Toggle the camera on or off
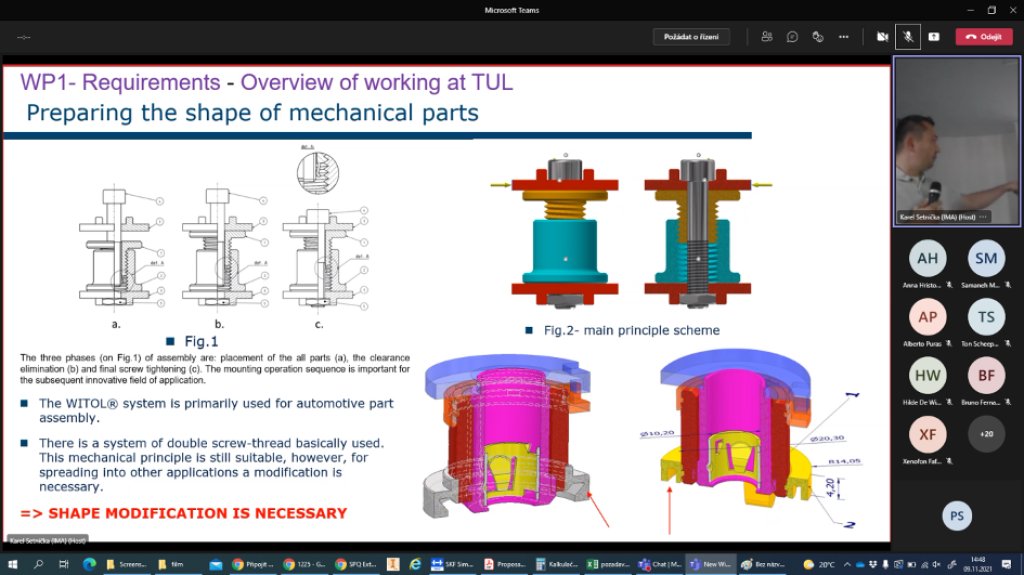 882,36
